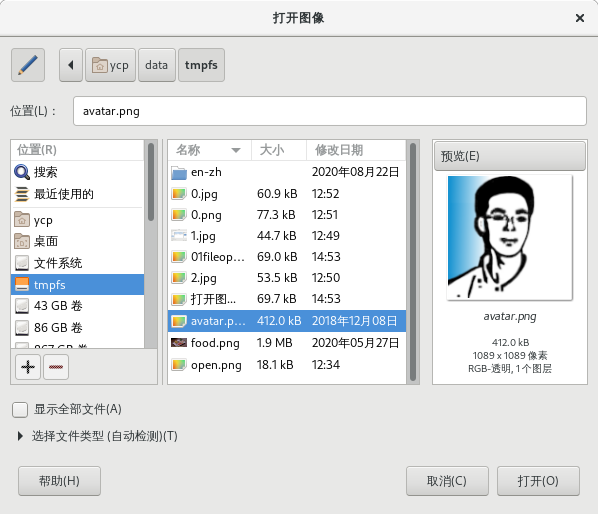598x514 pixels.
Task: Click the minus button to remove bookmark
Action: click(56, 367)
